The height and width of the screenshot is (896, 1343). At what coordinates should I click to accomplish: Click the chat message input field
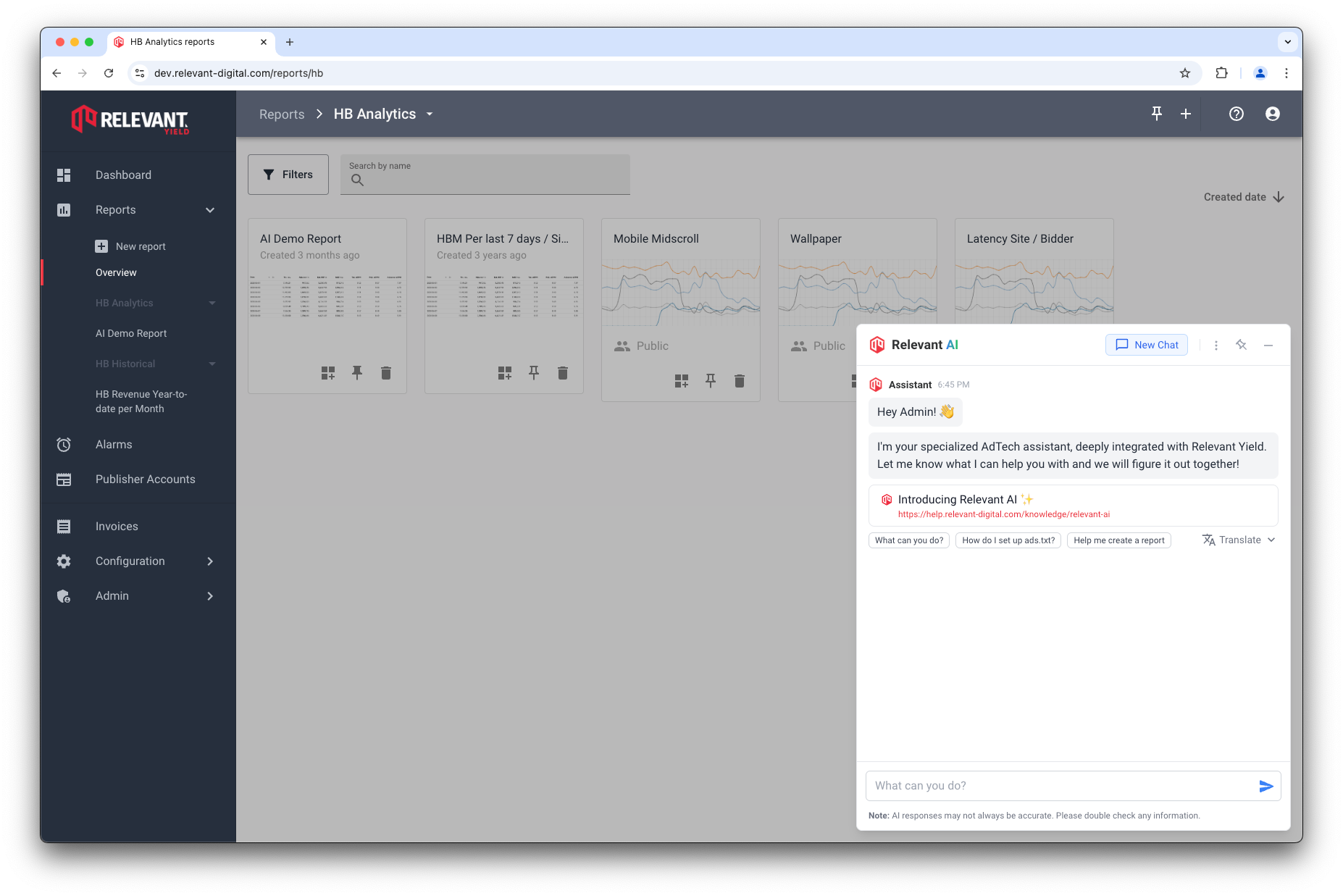(1059, 786)
